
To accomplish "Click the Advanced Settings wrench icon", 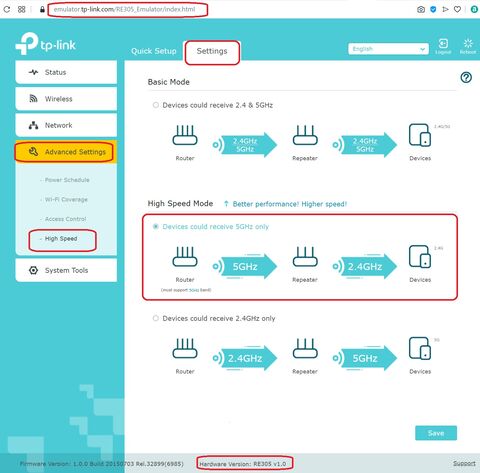I will [x=33, y=151].
